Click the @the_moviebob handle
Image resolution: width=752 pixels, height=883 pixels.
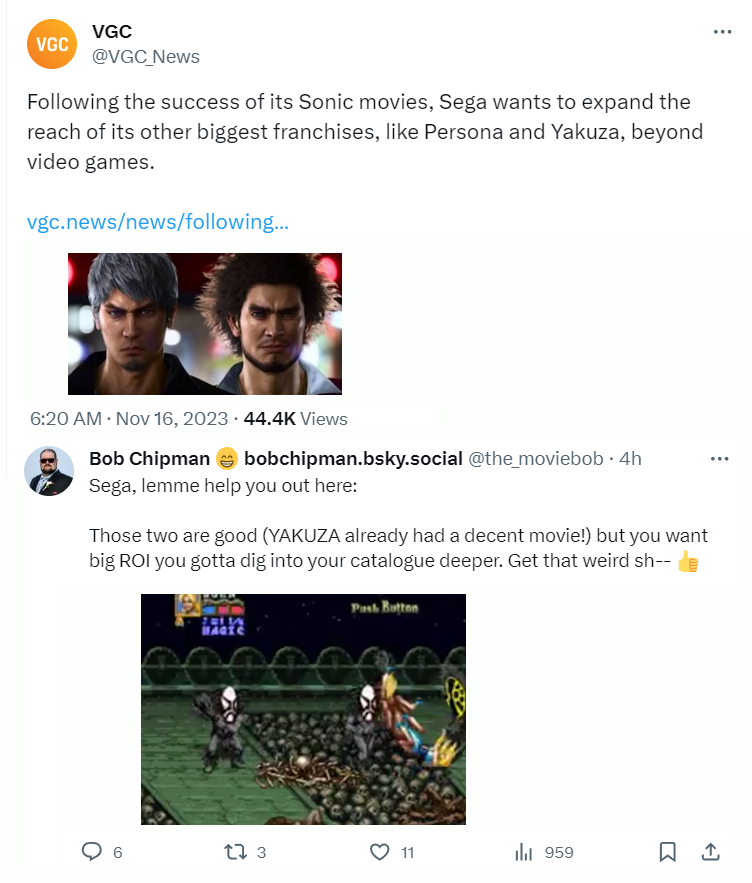tap(536, 459)
